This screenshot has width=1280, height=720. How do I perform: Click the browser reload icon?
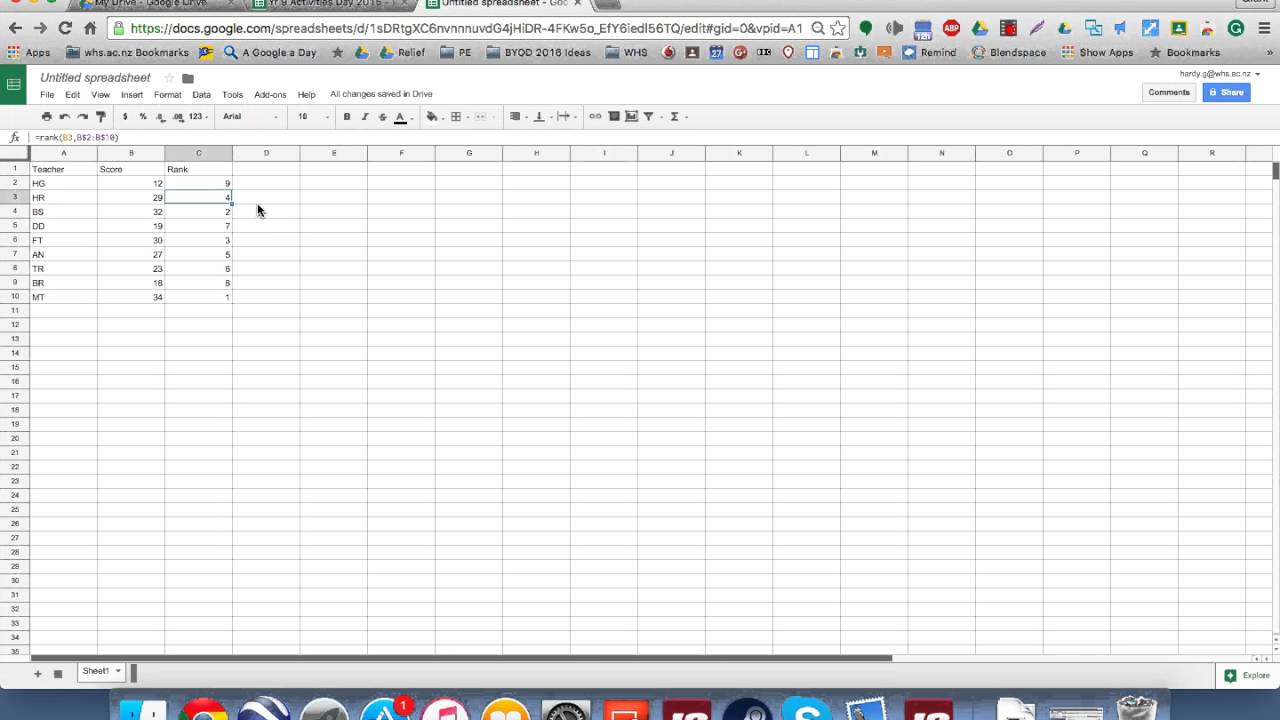point(65,28)
